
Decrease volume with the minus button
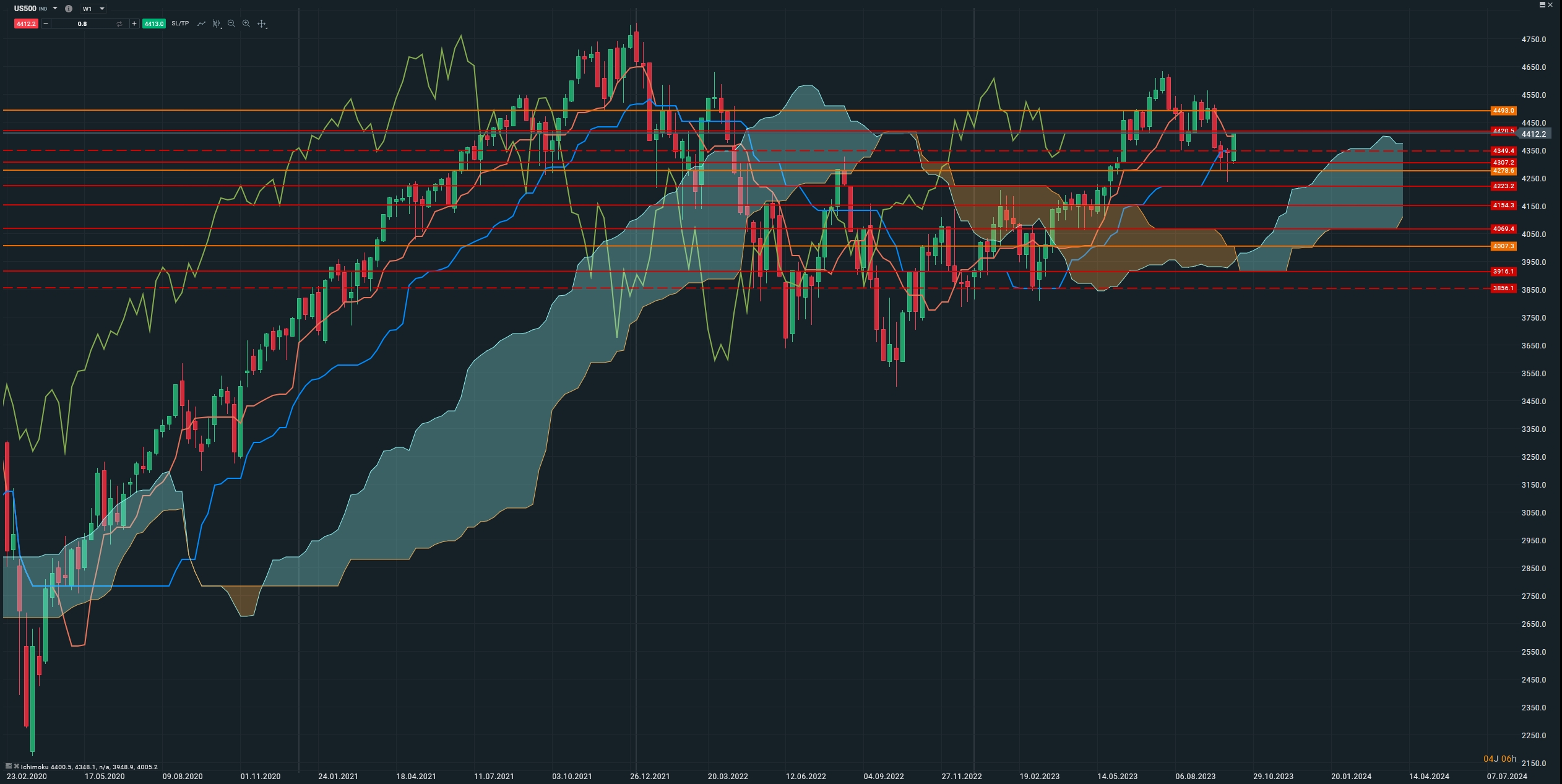(x=46, y=24)
